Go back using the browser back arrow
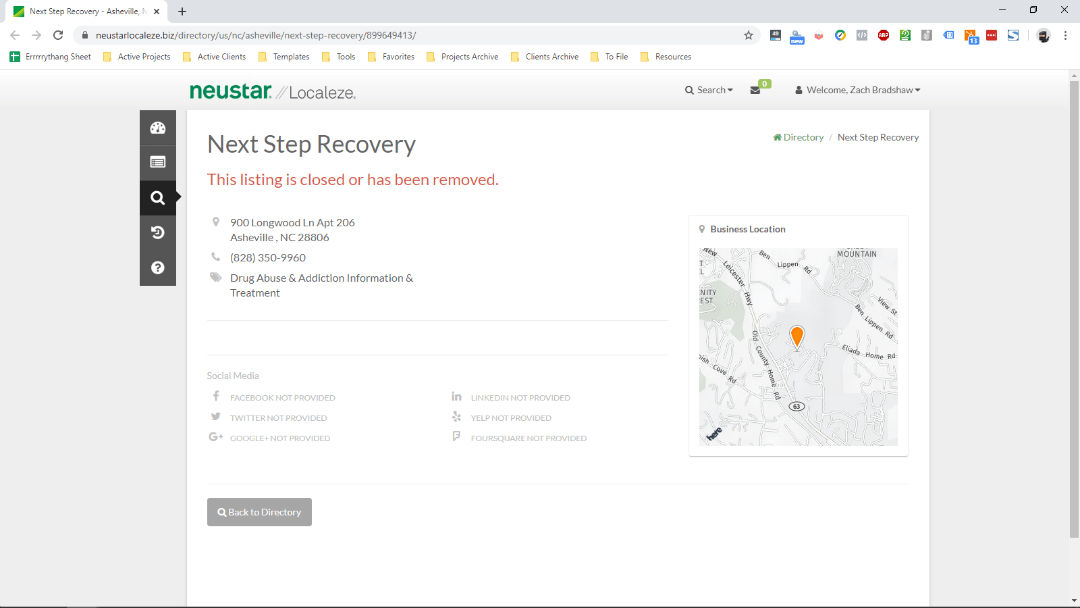The image size is (1080, 608). coord(15,35)
